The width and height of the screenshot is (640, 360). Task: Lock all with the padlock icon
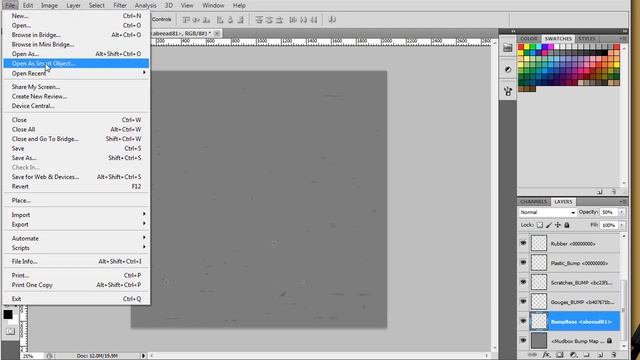click(567, 225)
